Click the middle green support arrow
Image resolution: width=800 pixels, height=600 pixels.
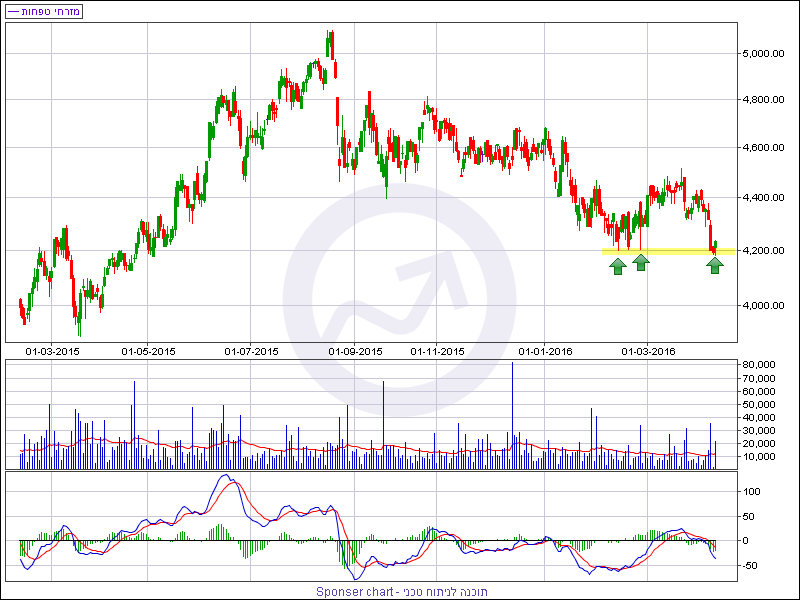coord(641,262)
